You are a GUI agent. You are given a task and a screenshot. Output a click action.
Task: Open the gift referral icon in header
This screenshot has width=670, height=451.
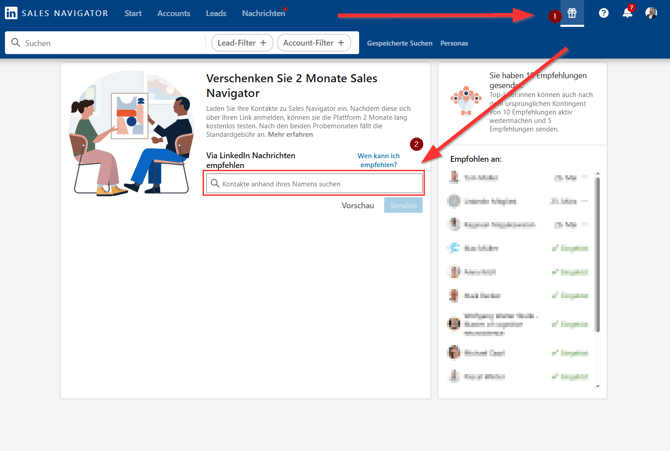coord(572,13)
